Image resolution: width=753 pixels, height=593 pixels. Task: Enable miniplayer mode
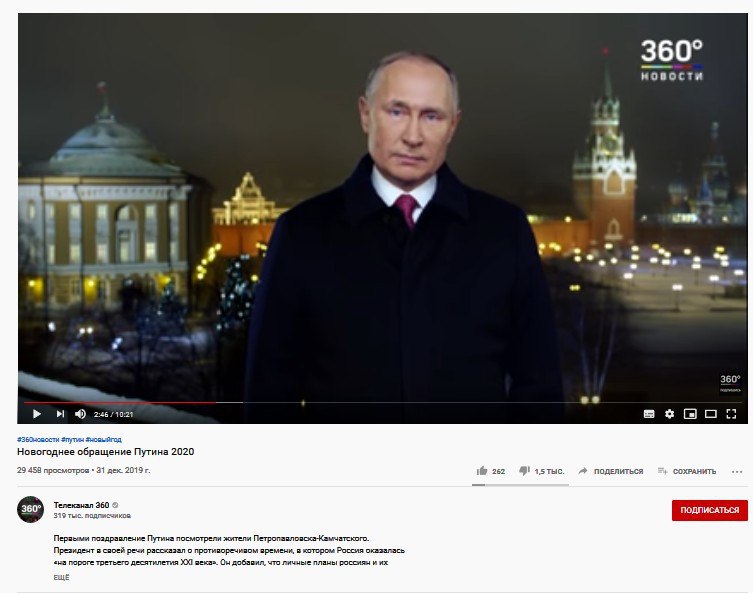point(690,414)
